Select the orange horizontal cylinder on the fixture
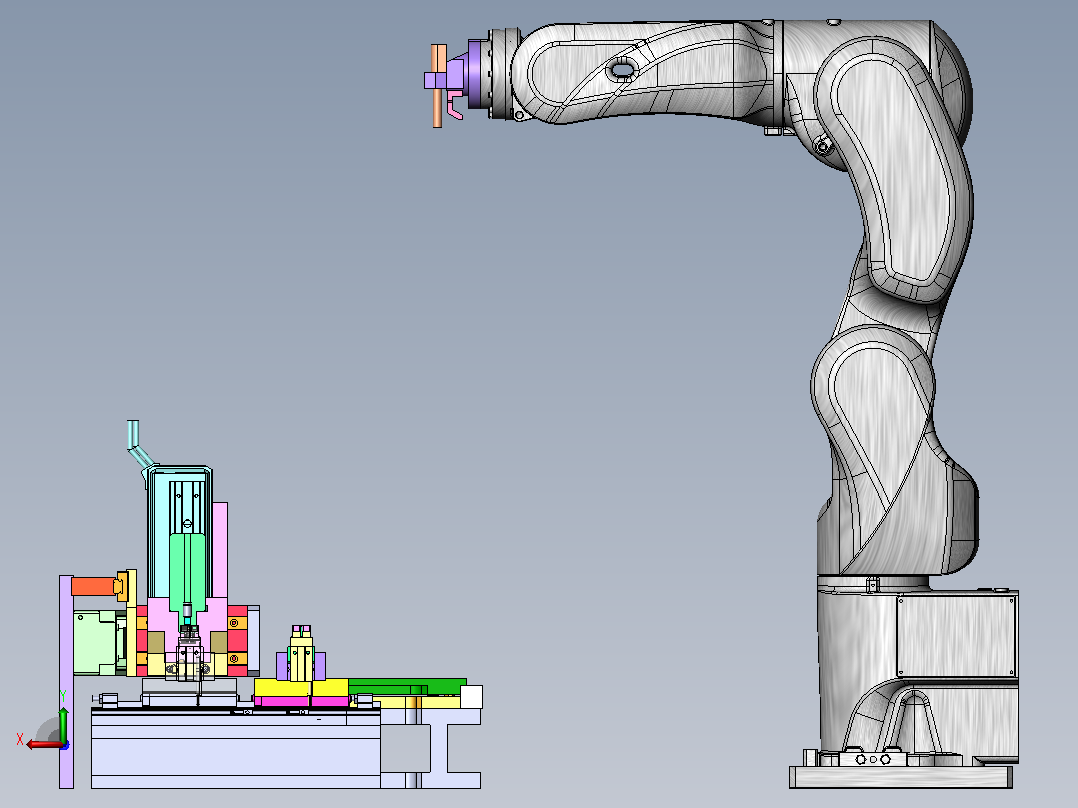This screenshot has height=808, width=1078. pos(94,587)
